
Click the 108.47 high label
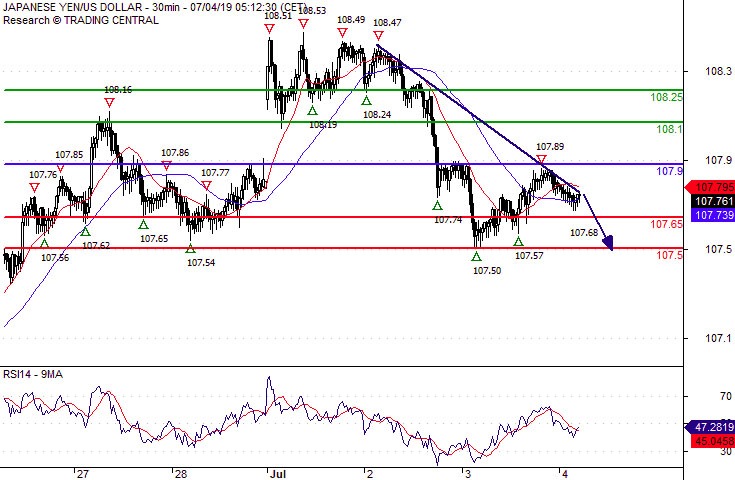pyautogui.click(x=387, y=22)
